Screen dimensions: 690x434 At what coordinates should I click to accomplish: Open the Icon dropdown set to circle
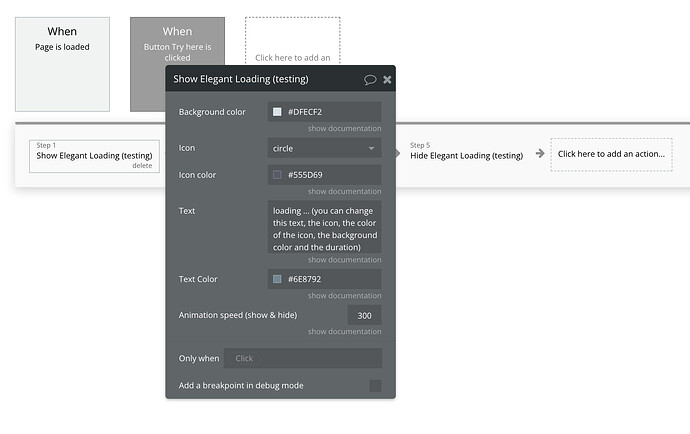click(x=324, y=148)
